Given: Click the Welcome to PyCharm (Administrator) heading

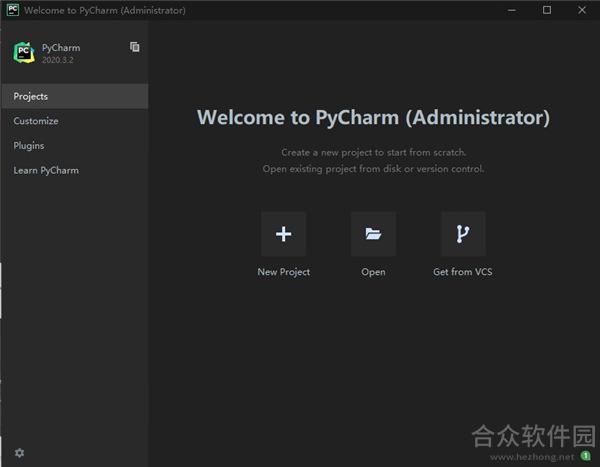Looking at the screenshot, I should coord(373,117).
